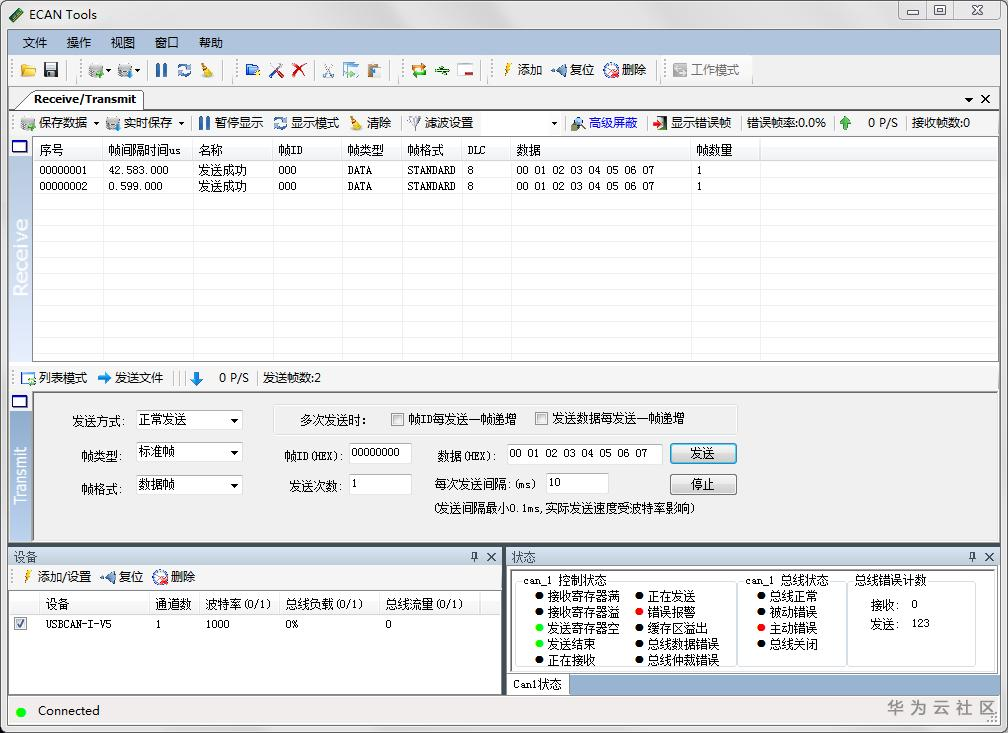Click the 复位 reset icon in top toolbar
This screenshot has width=1008, height=733.
[559, 69]
